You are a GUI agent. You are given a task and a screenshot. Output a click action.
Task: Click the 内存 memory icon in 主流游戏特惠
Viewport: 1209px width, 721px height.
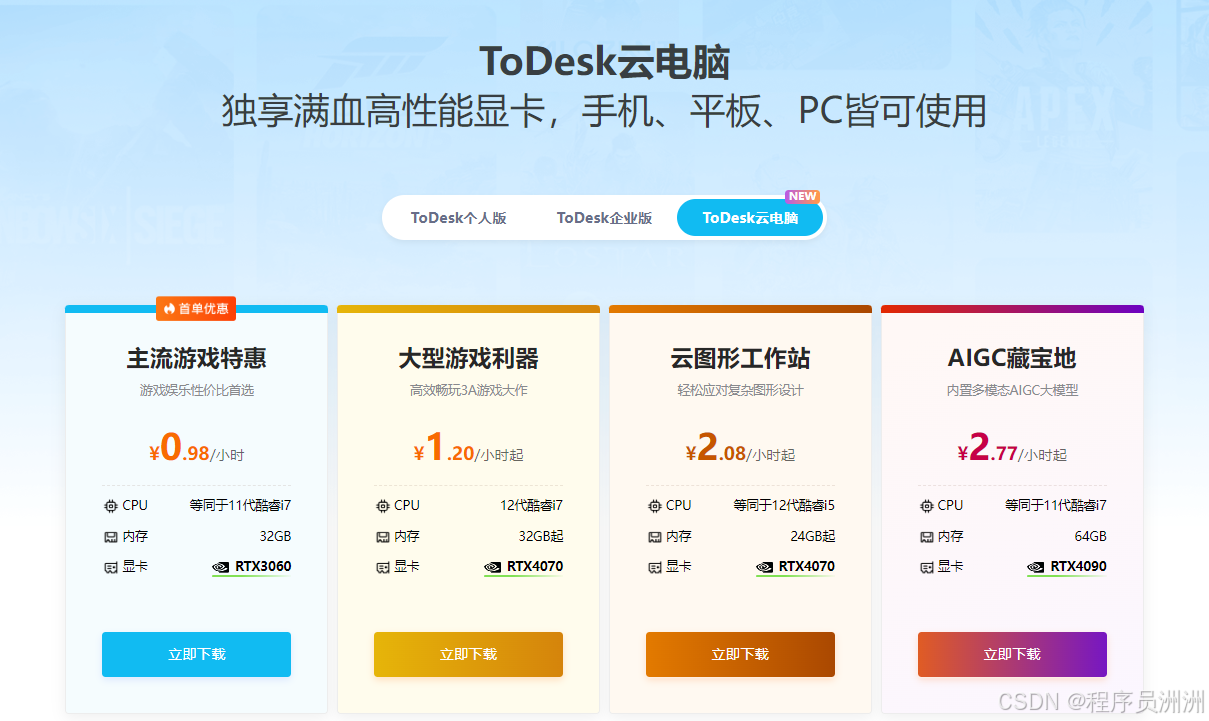pos(110,537)
